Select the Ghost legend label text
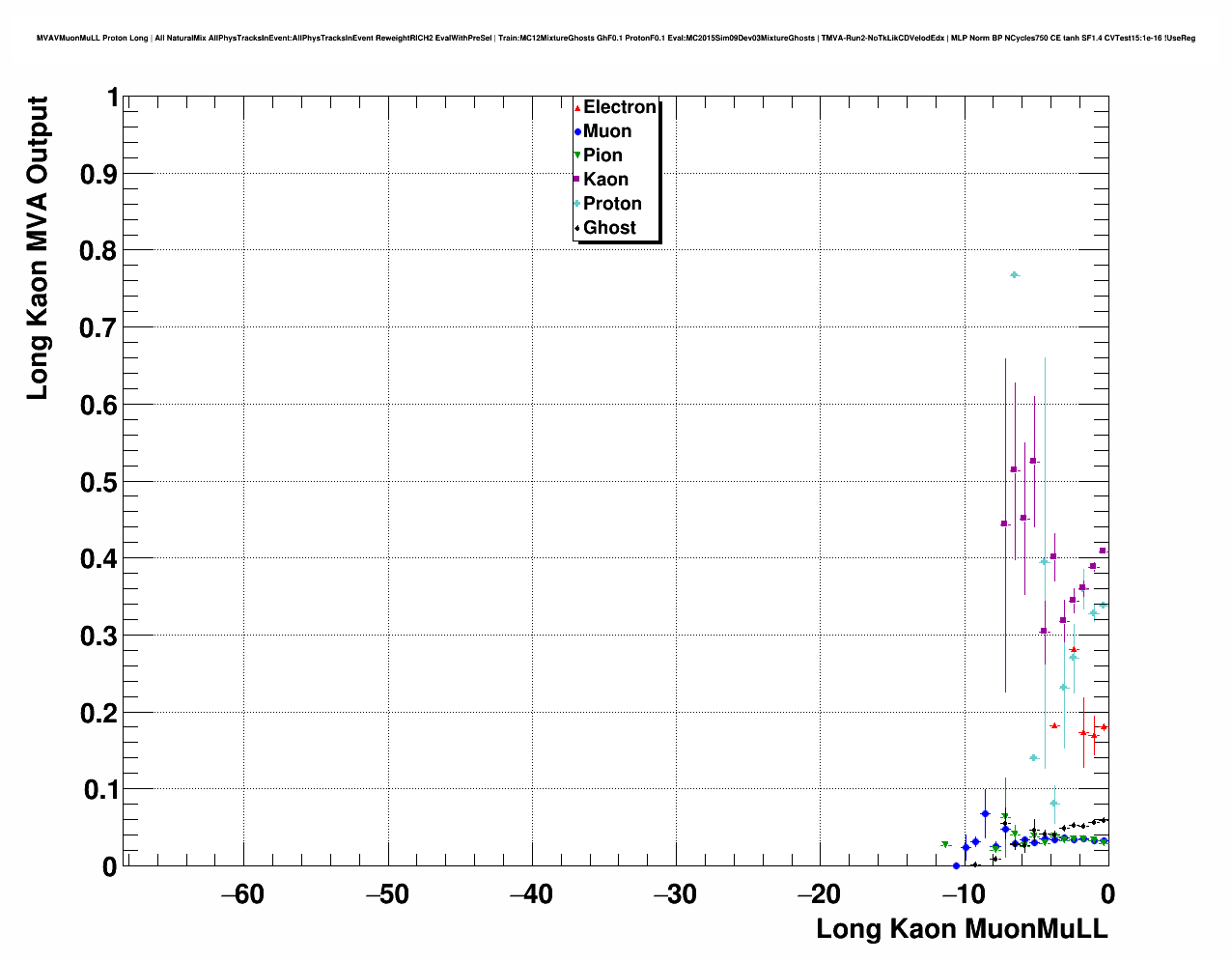 point(609,228)
